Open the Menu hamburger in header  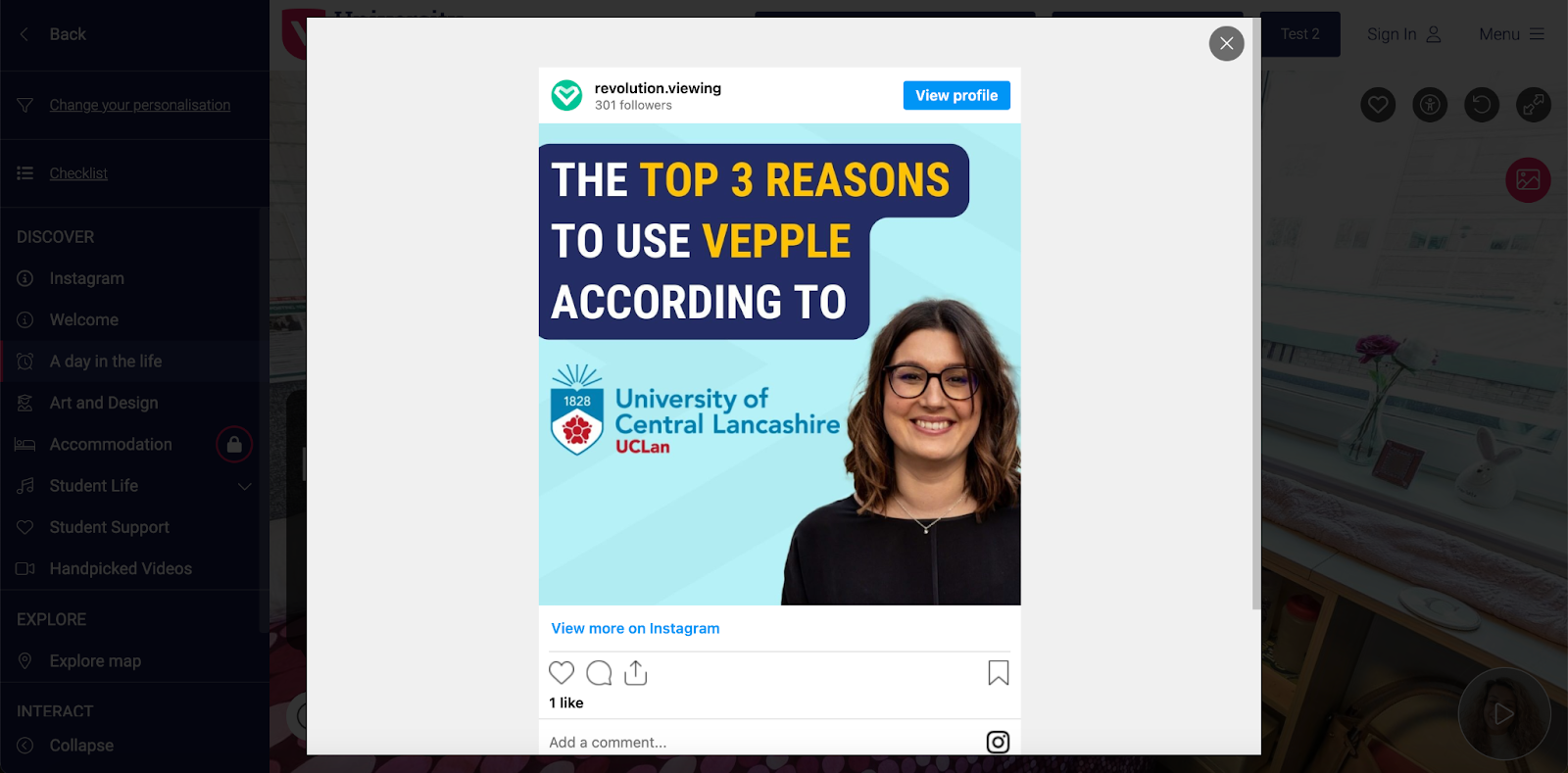click(x=1512, y=34)
